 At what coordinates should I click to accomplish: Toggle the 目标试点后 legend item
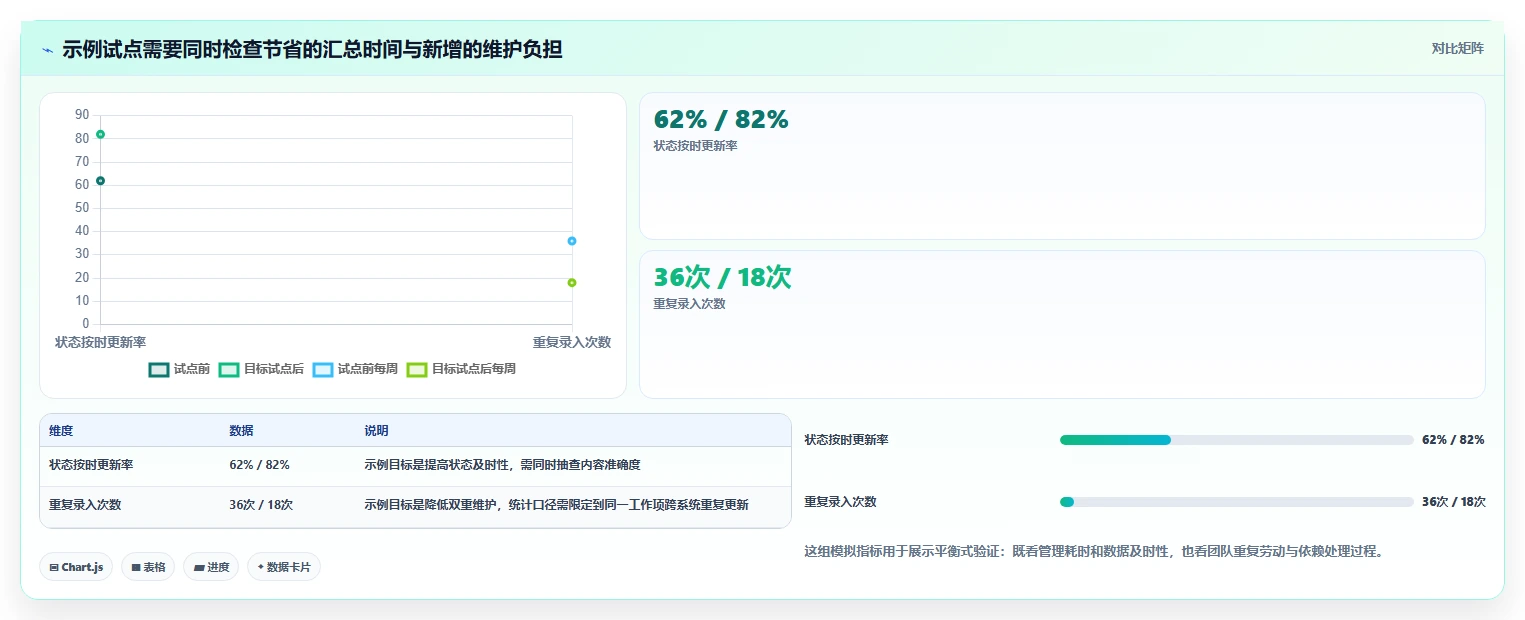262,369
